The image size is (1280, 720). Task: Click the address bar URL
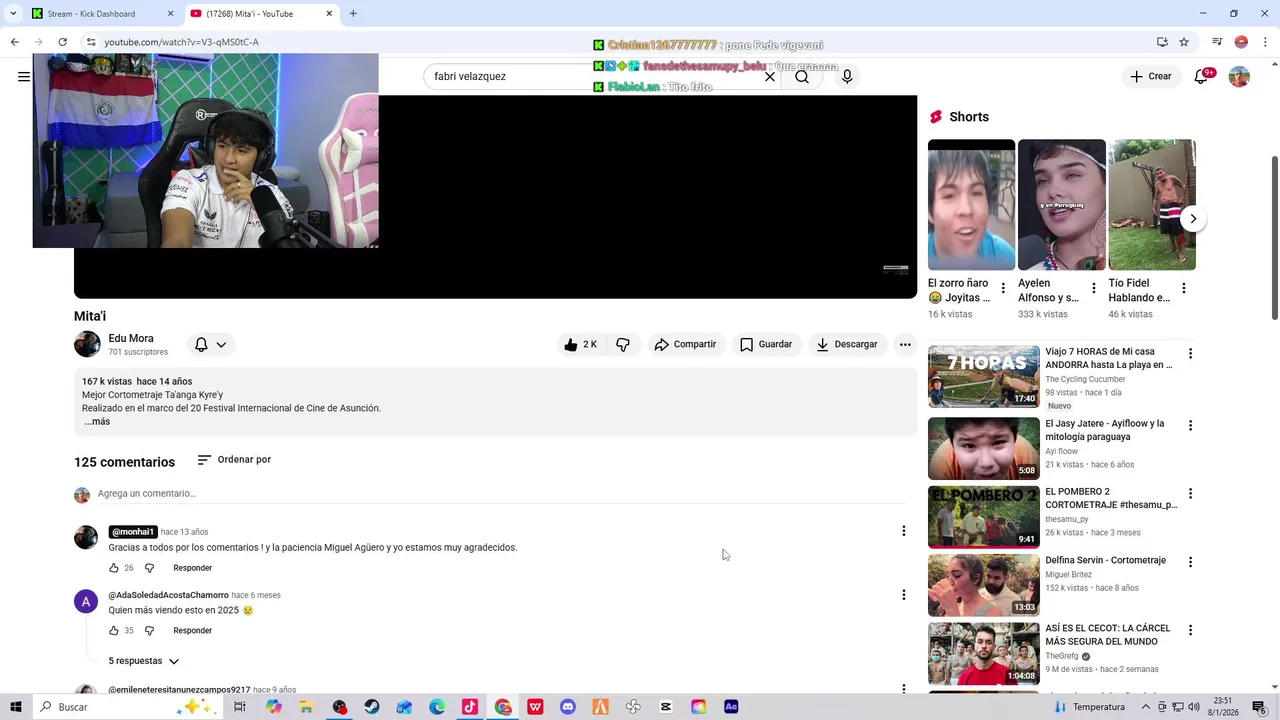[181, 42]
